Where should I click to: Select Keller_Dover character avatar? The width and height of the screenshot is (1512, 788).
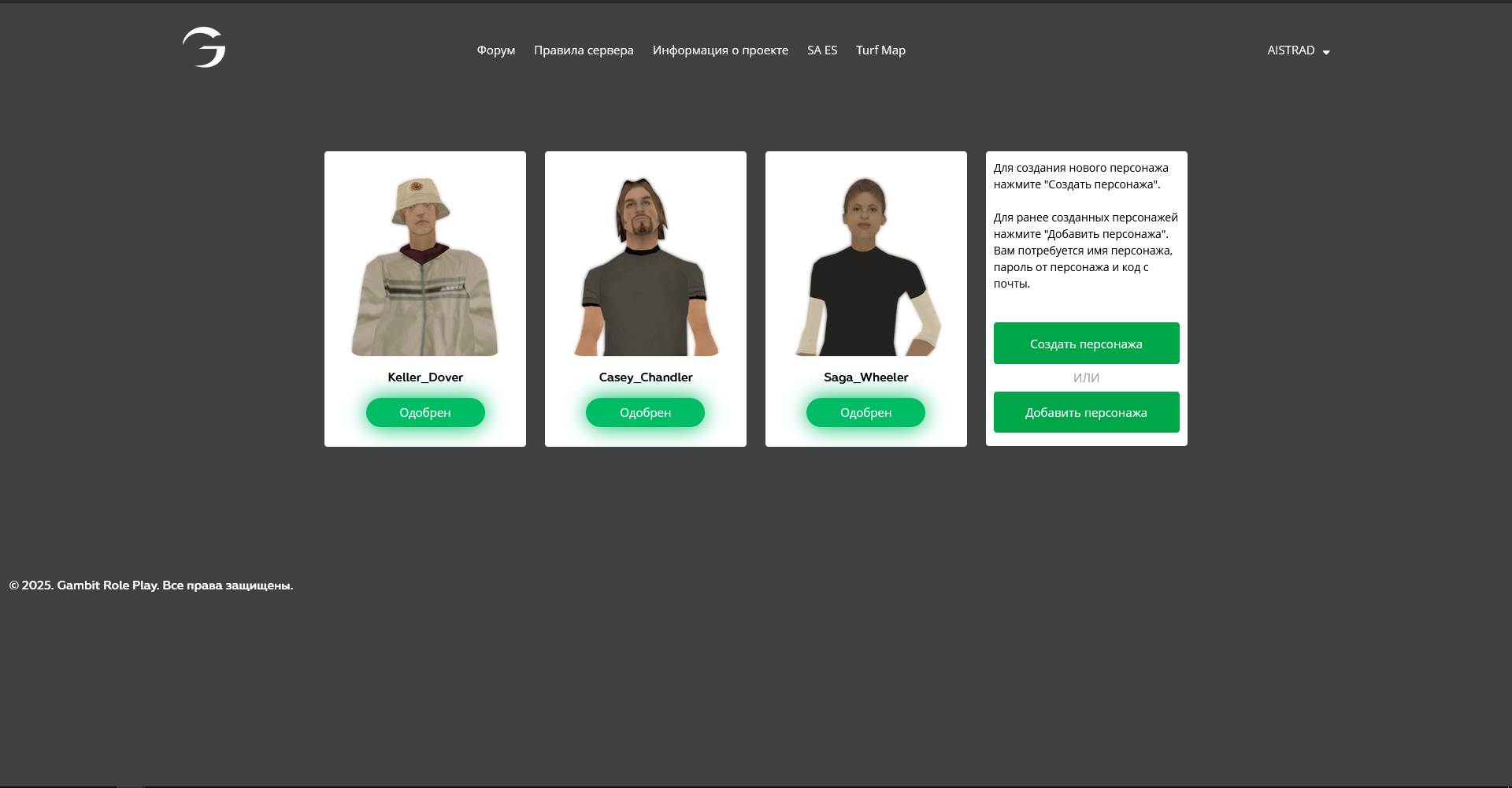coord(425,266)
